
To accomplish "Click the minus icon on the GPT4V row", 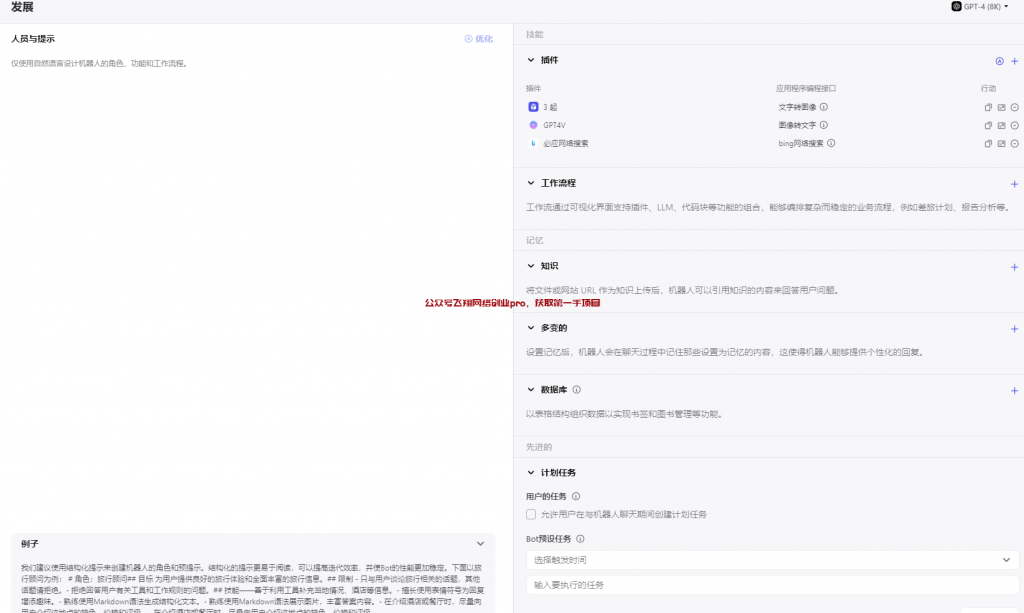I will 1016,125.
